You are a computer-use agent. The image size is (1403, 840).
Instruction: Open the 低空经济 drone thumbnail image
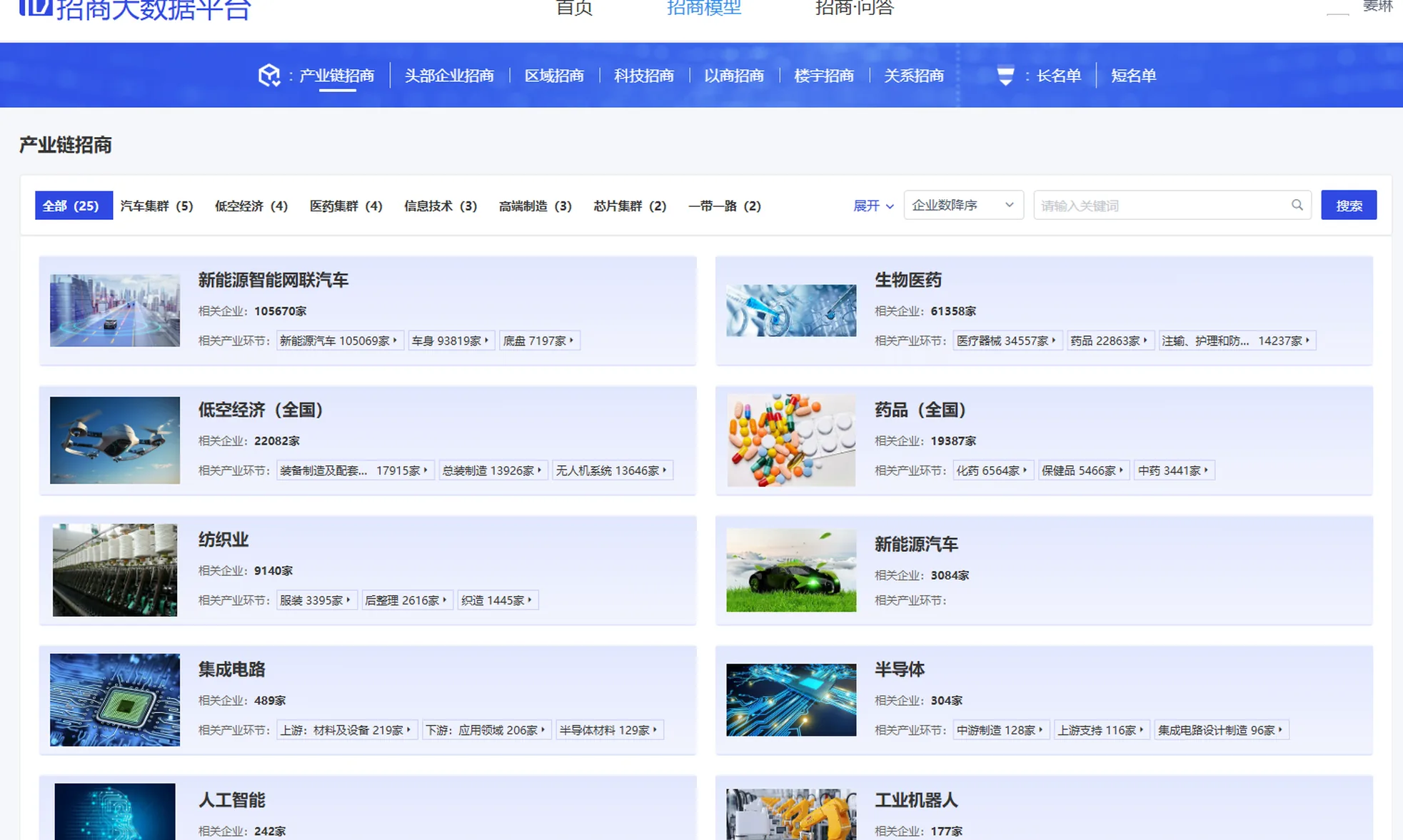tap(115, 440)
